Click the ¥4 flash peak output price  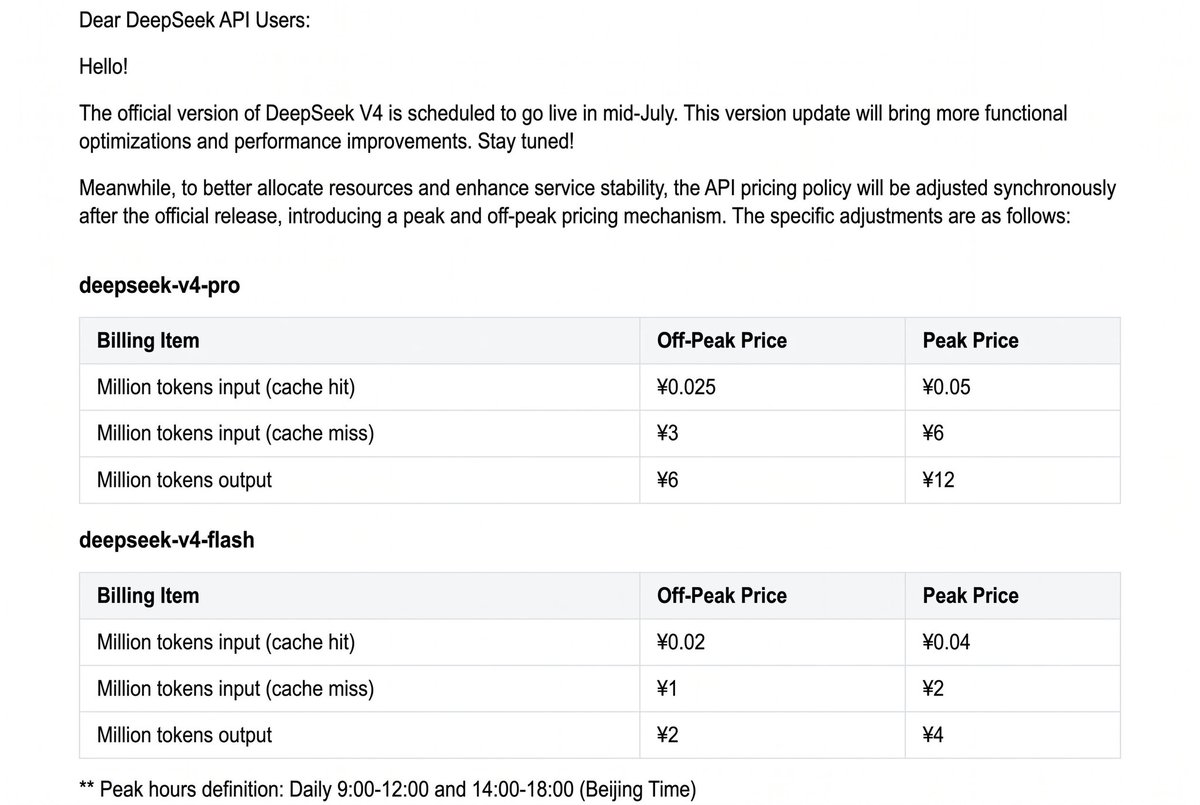pyautogui.click(x=933, y=735)
